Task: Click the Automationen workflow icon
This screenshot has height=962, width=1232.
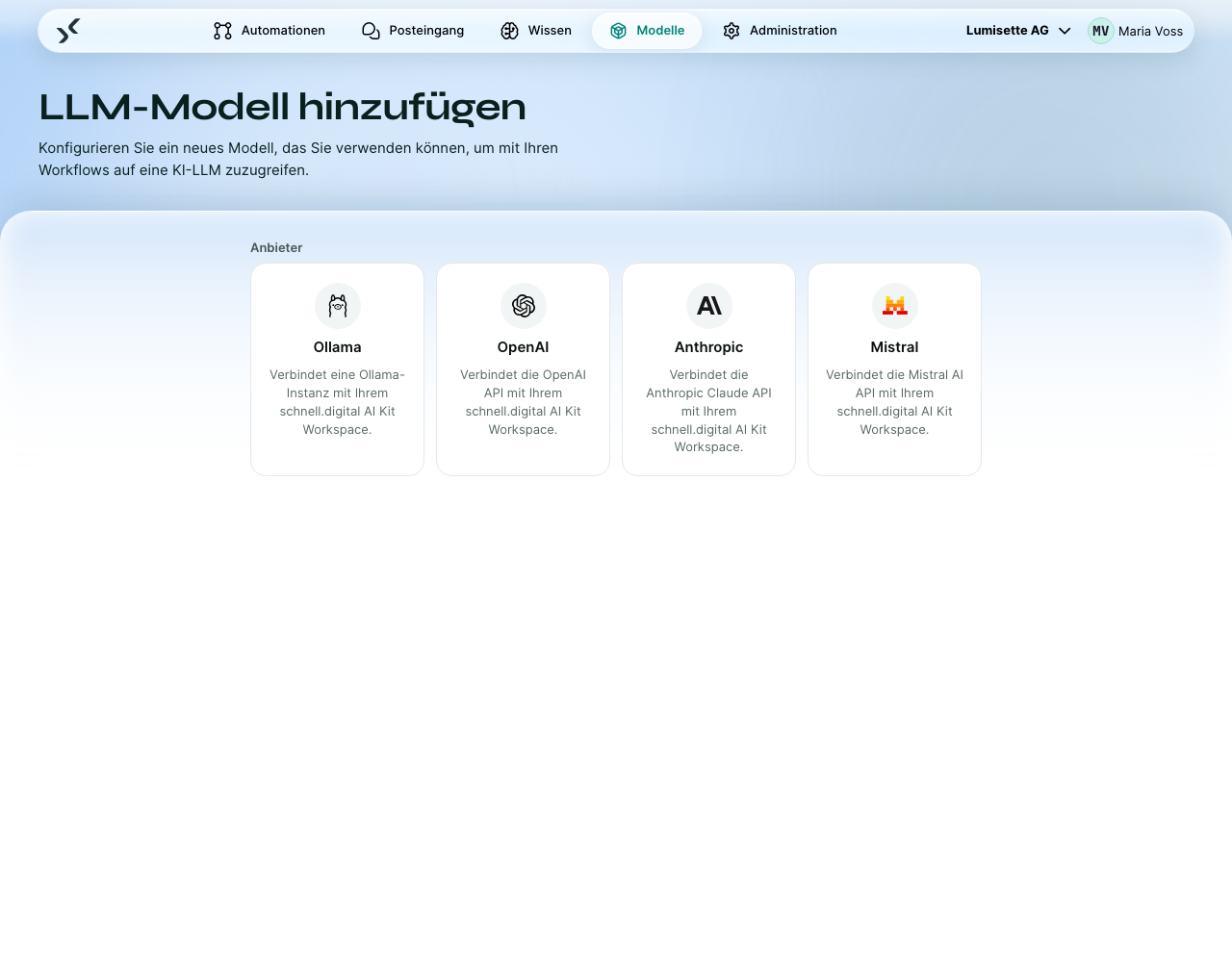Action: [222, 31]
